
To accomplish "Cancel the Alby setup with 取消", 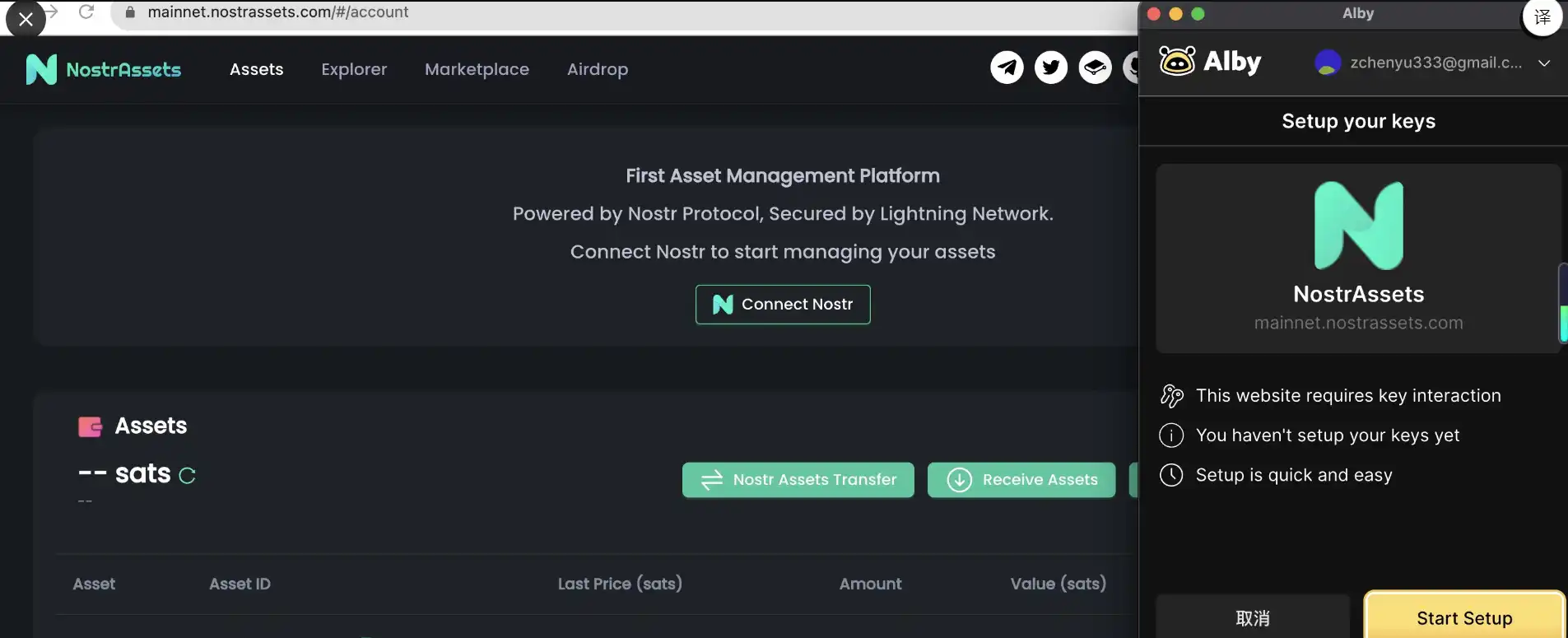I will tap(1252, 618).
